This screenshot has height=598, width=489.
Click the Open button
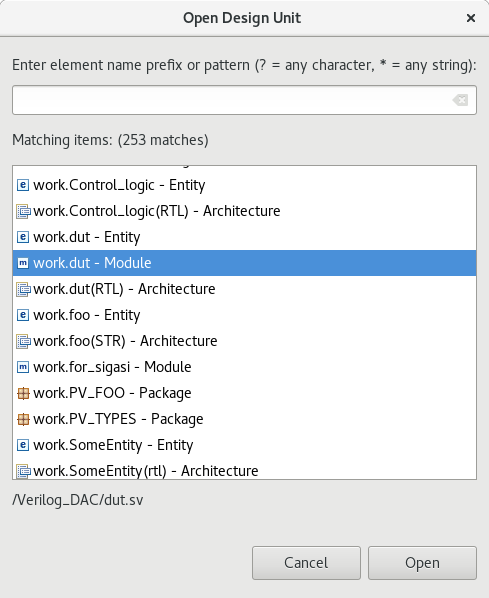422,563
